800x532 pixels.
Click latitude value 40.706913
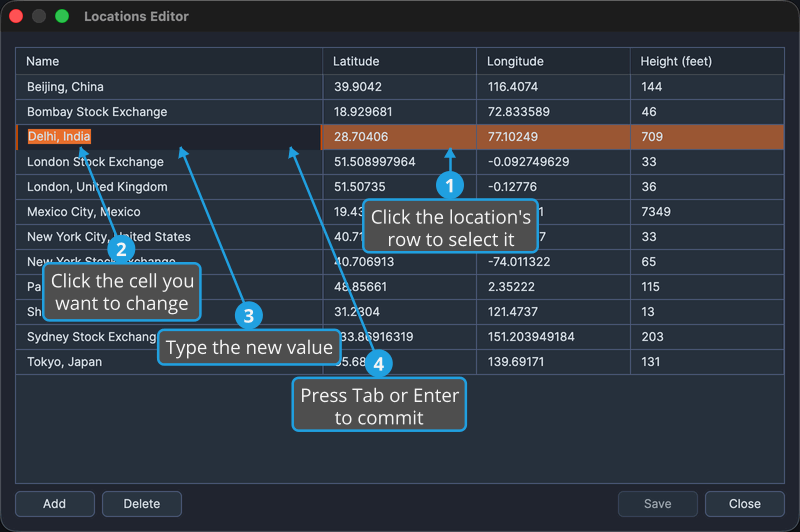click(x=364, y=262)
